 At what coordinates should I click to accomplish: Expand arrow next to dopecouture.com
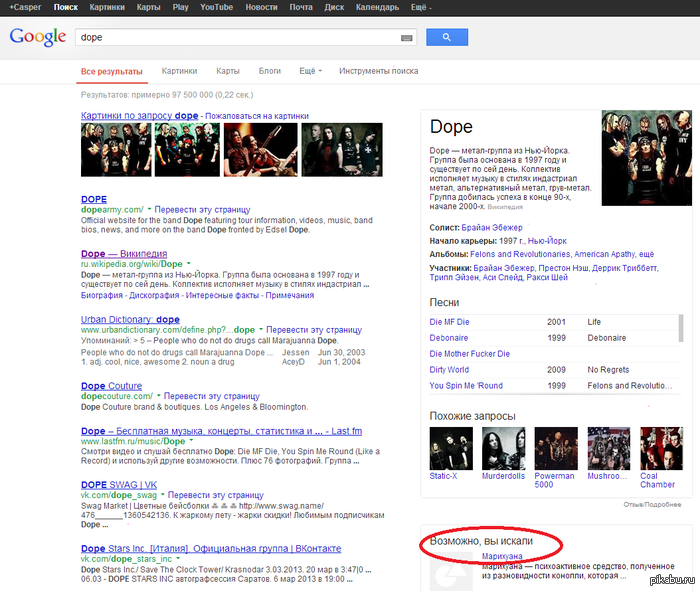(x=158, y=395)
